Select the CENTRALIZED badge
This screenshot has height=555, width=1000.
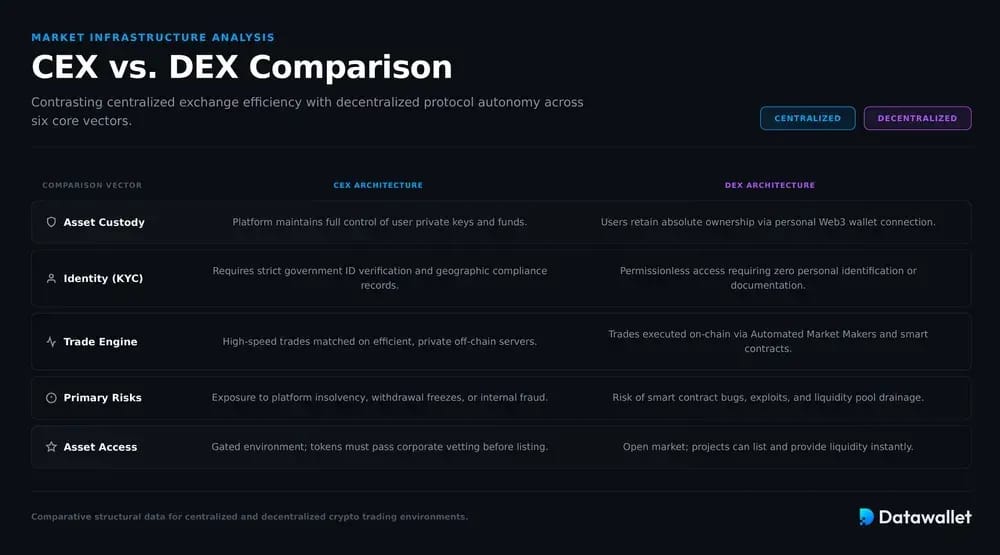pyautogui.click(x=807, y=118)
